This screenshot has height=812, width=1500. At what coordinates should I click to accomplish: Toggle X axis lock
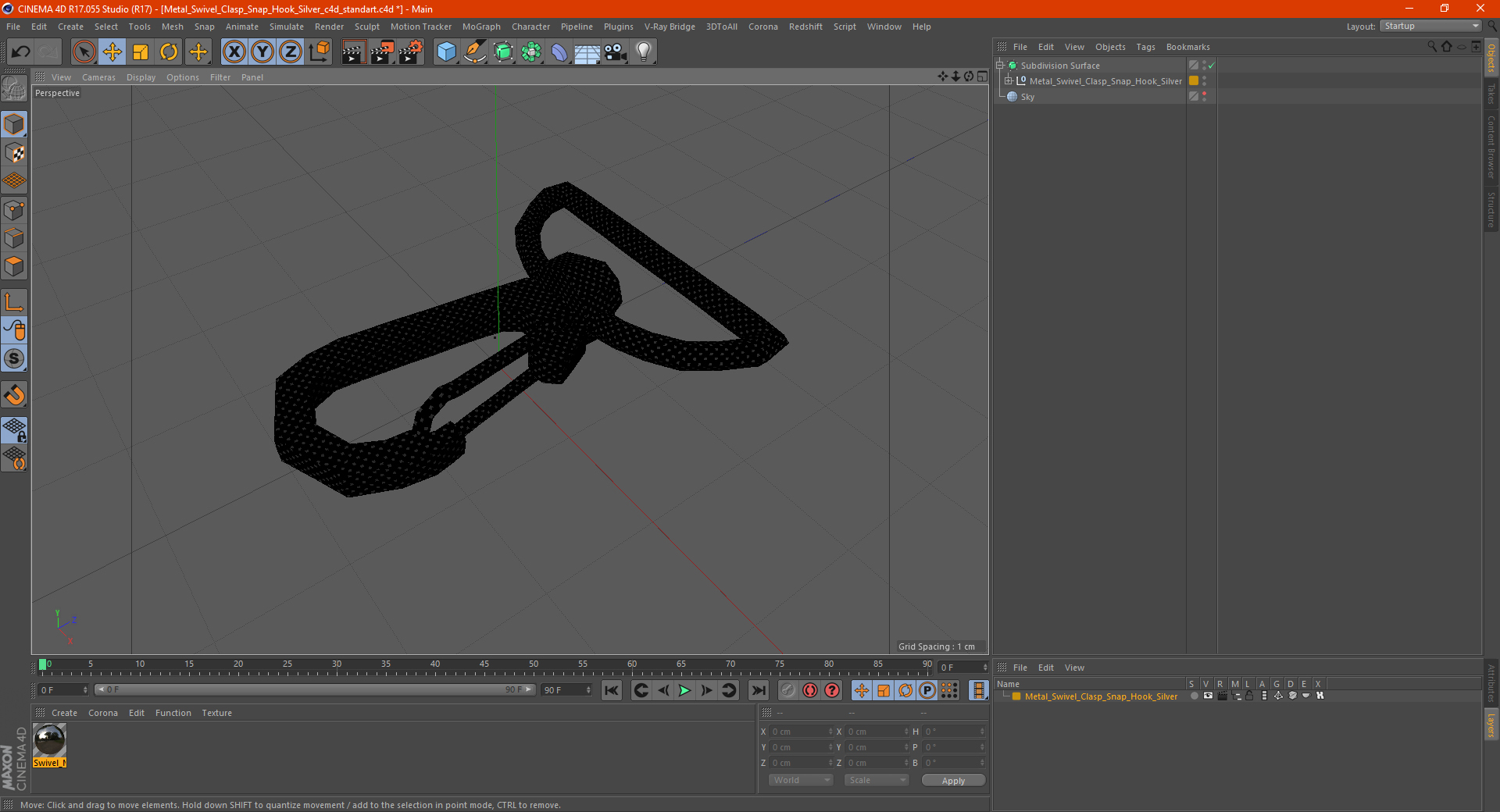(234, 52)
